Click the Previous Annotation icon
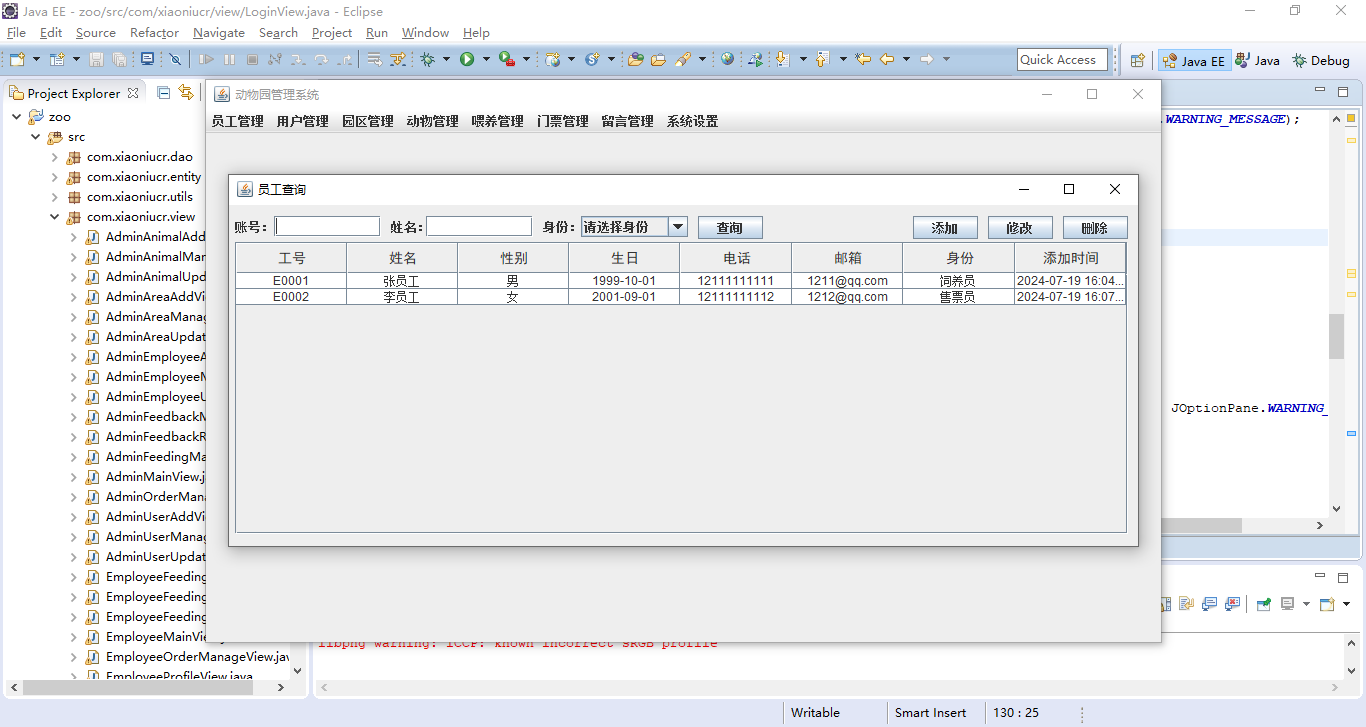 click(822, 60)
